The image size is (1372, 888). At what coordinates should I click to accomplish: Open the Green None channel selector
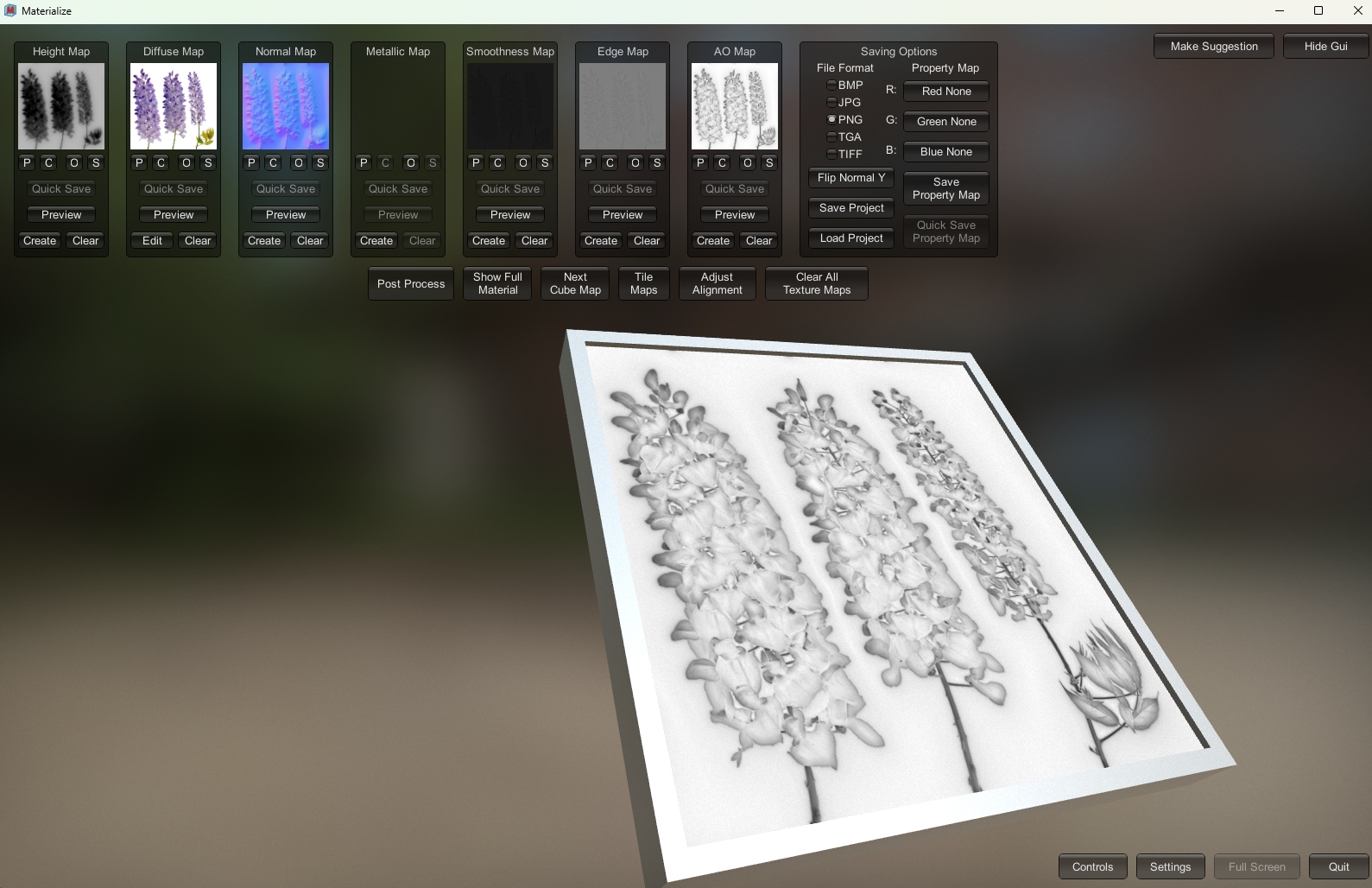coord(945,122)
